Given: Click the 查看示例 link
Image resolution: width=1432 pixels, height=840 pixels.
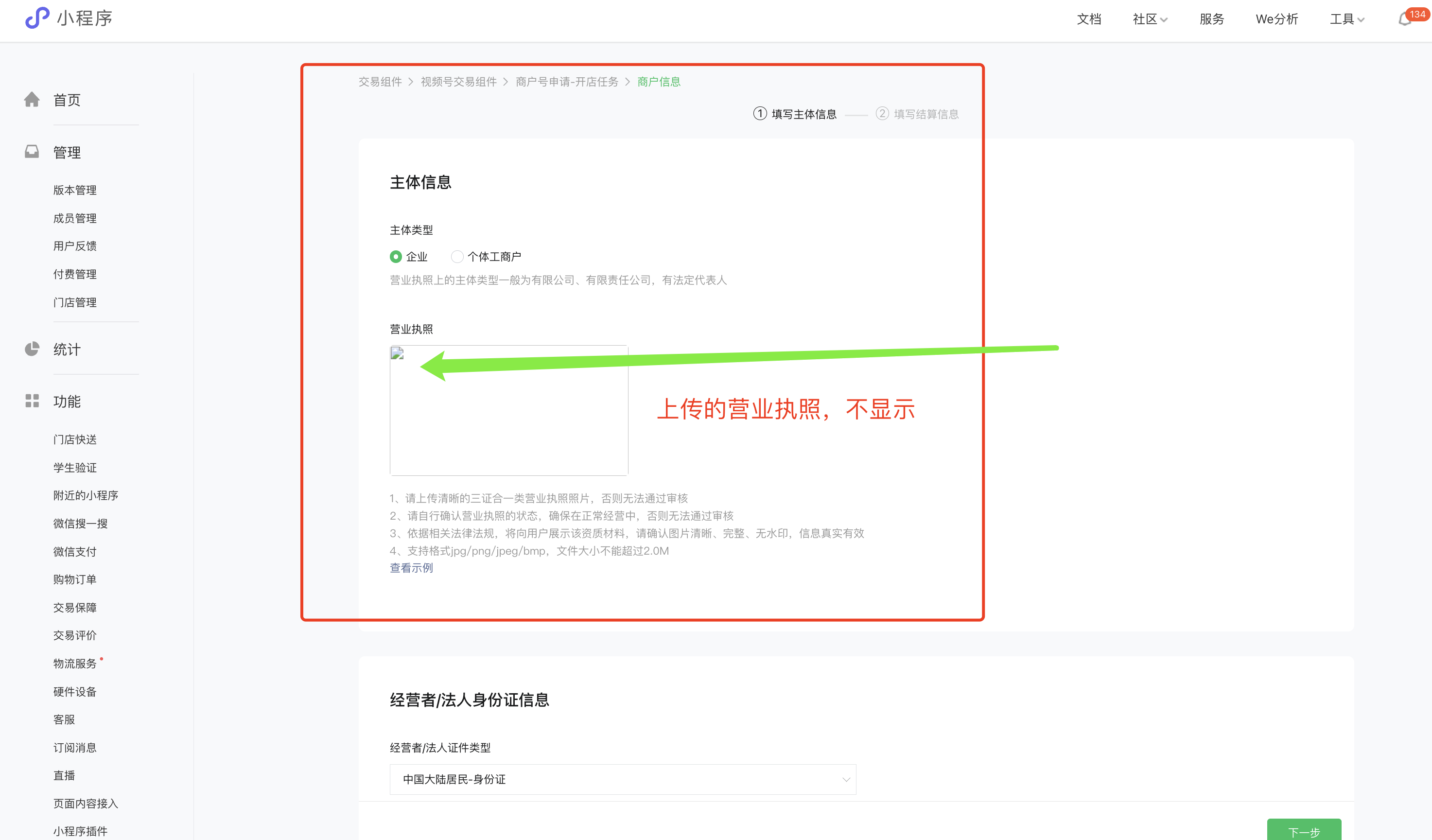Looking at the screenshot, I should click(411, 568).
